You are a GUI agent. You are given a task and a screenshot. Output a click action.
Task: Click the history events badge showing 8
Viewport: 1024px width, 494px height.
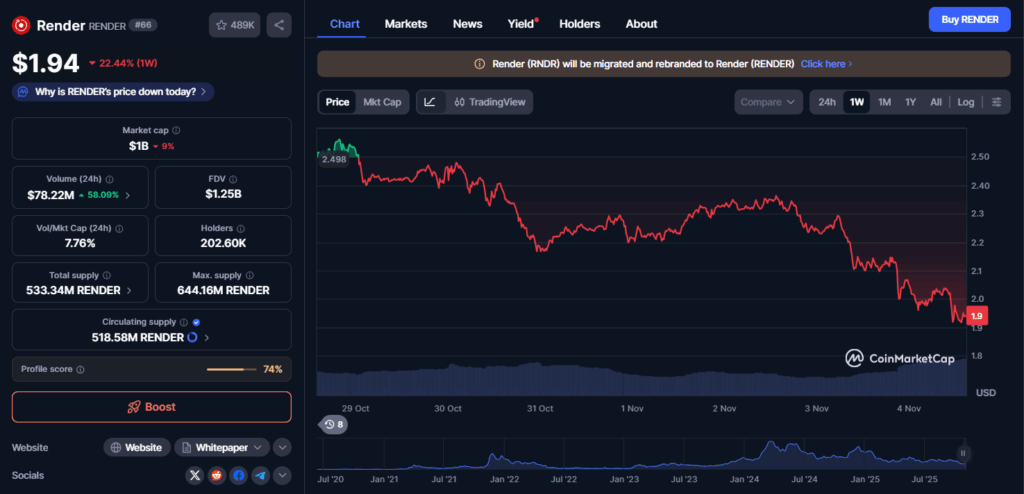(334, 425)
